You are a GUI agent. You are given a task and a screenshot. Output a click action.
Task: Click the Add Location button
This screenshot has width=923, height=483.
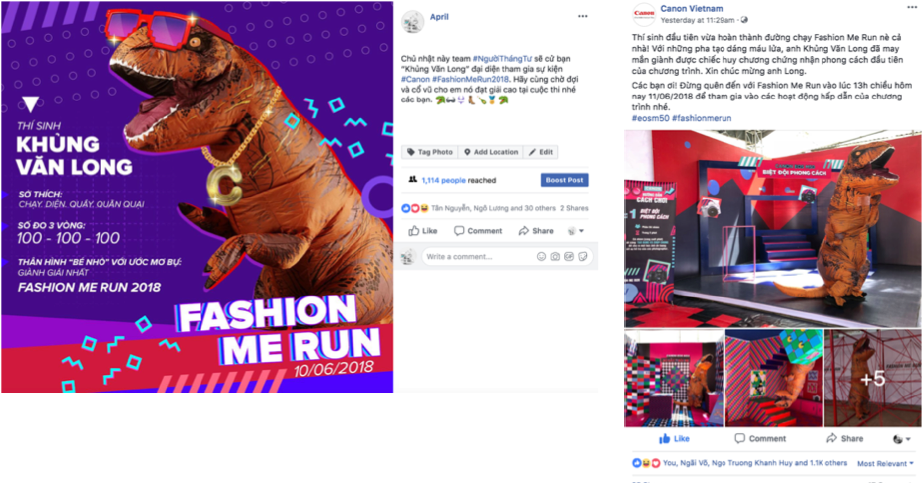click(490, 152)
